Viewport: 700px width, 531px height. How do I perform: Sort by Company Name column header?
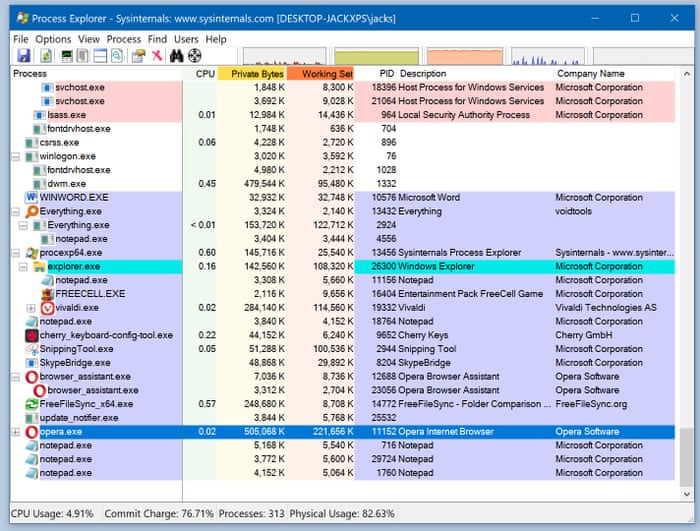[x=590, y=74]
